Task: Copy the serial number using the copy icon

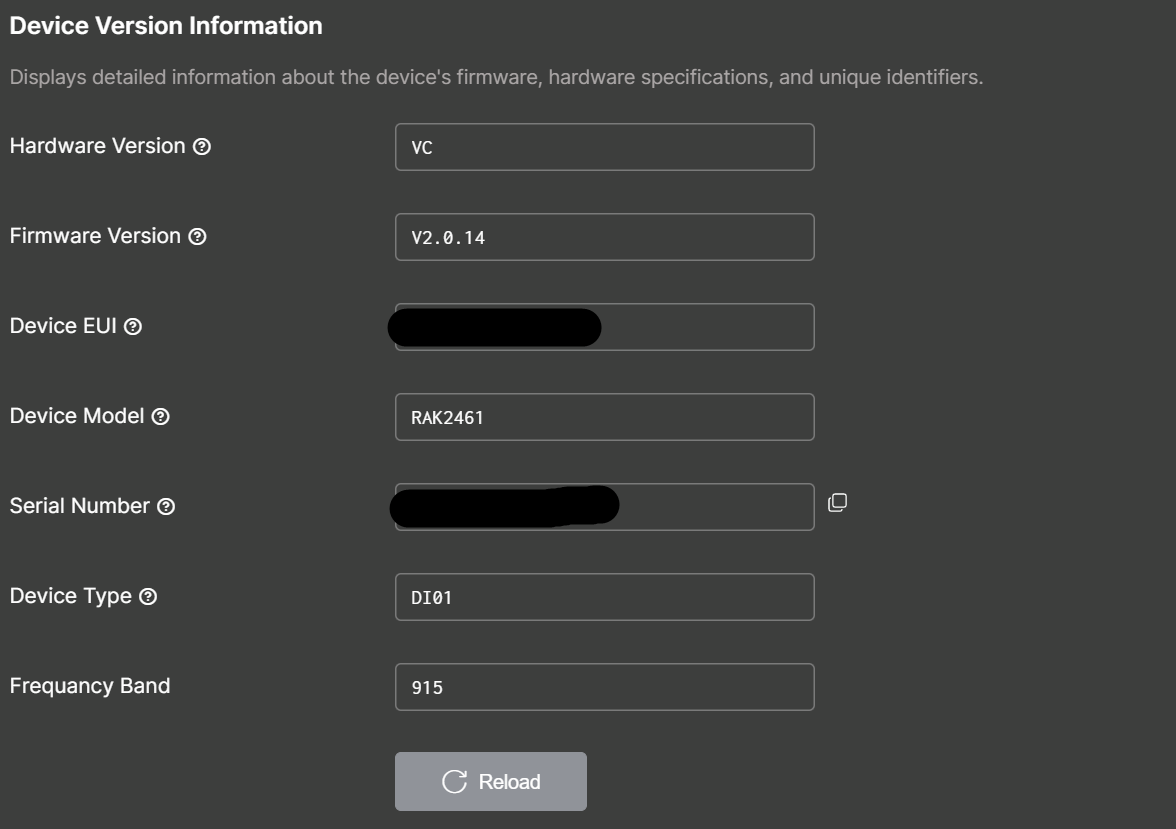Action: pyautogui.click(x=837, y=503)
